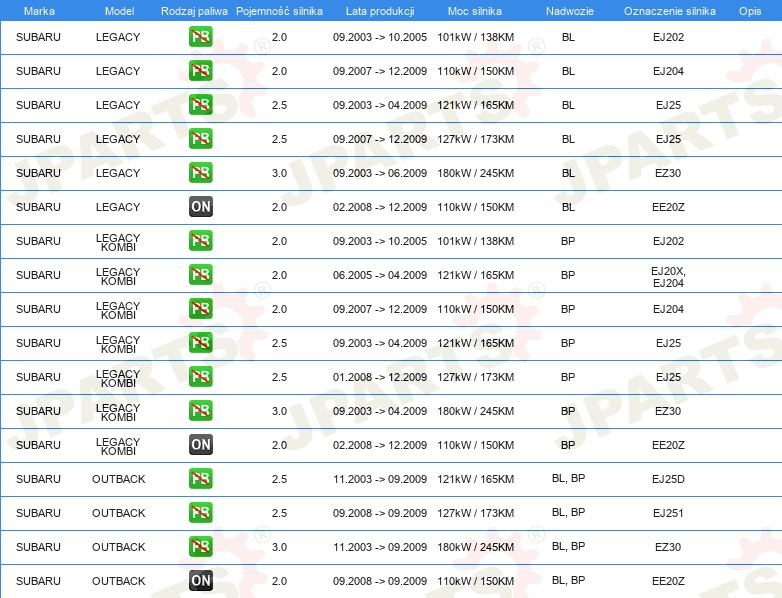Click OUTBACK model in EJ25D row
Screen dimensions: 782x598
(119, 479)
